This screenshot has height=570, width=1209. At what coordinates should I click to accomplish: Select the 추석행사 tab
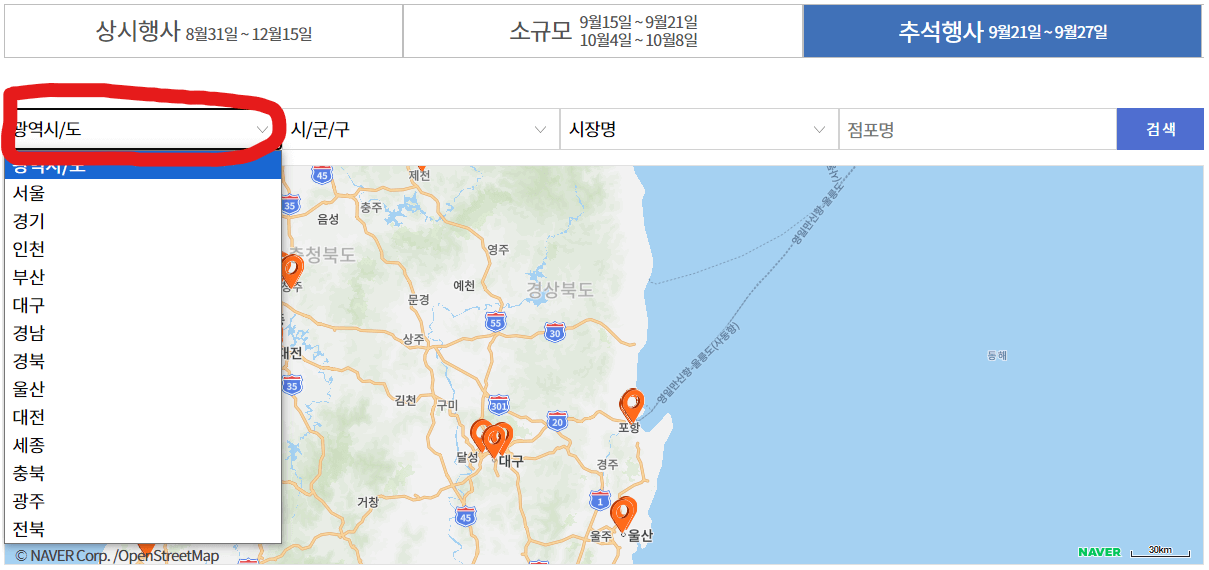[1002, 31]
